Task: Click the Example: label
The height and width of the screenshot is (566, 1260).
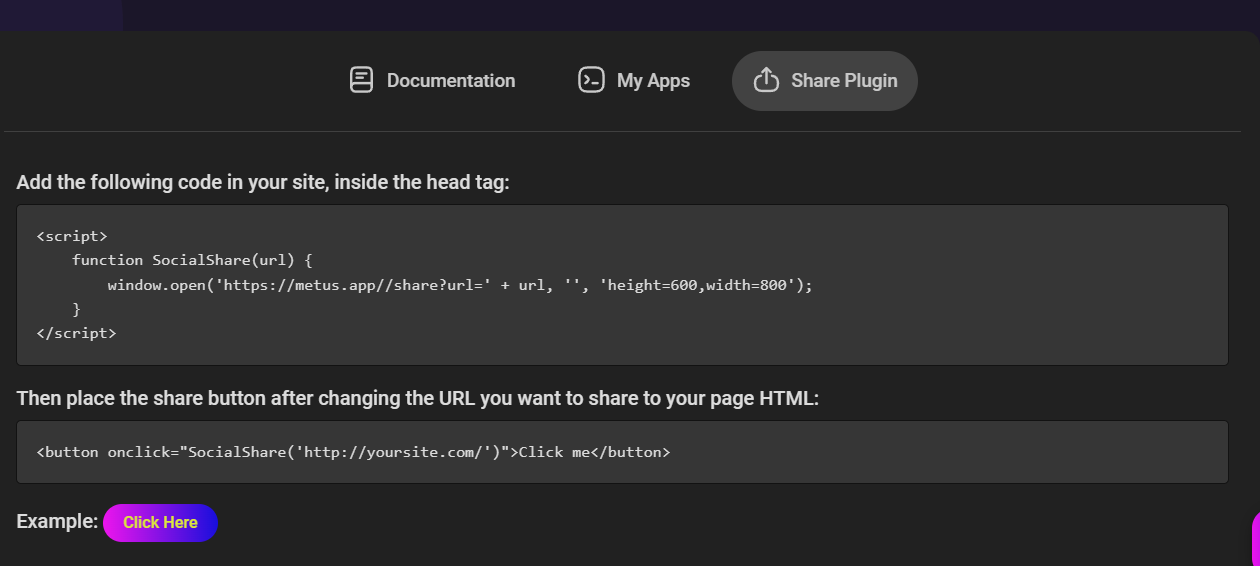Action: point(57,522)
